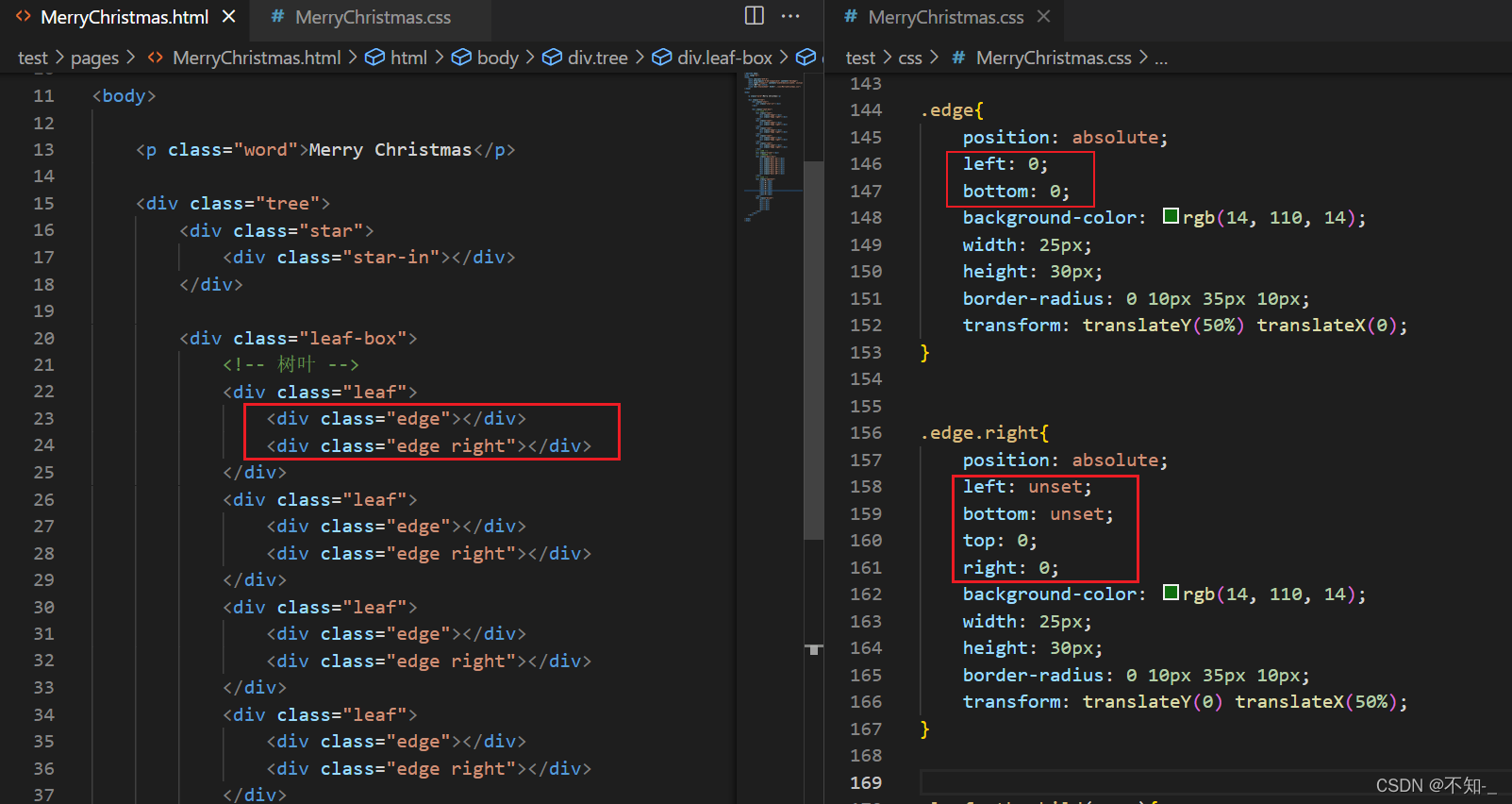Click 'left: unset;' on line 158

pos(1027,486)
